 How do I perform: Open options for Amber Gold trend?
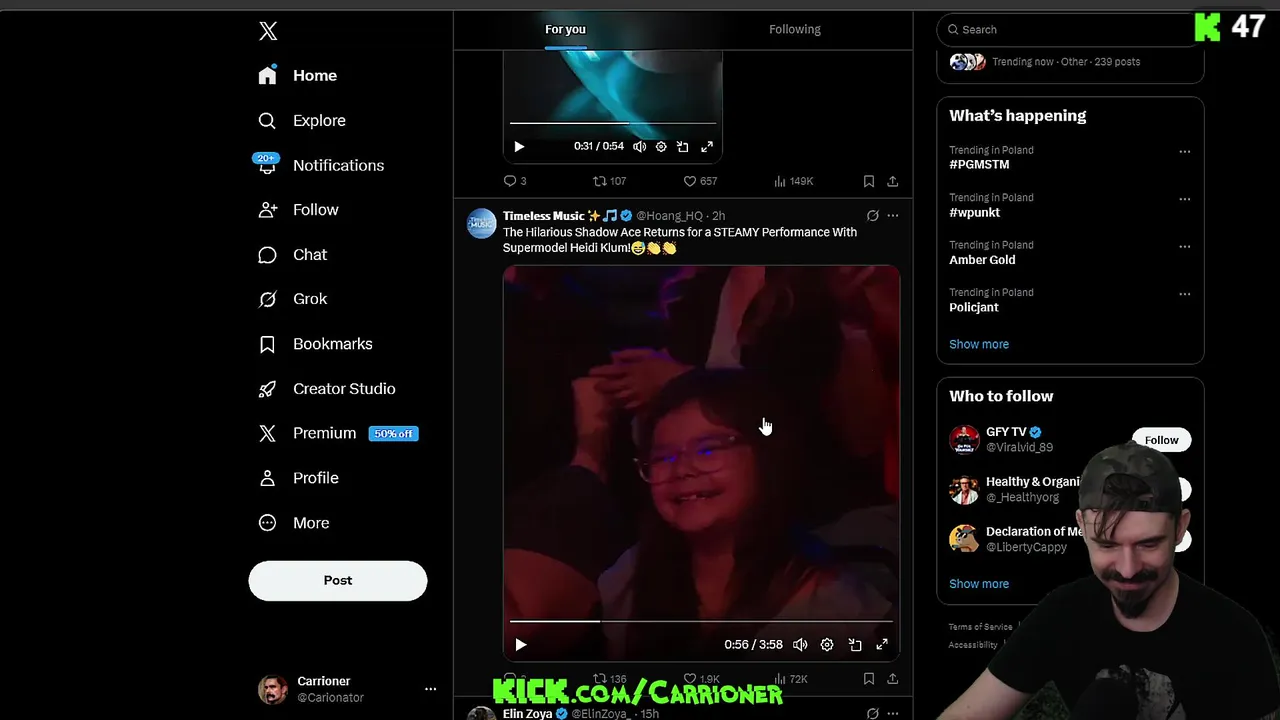click(x=1185, y=246)
